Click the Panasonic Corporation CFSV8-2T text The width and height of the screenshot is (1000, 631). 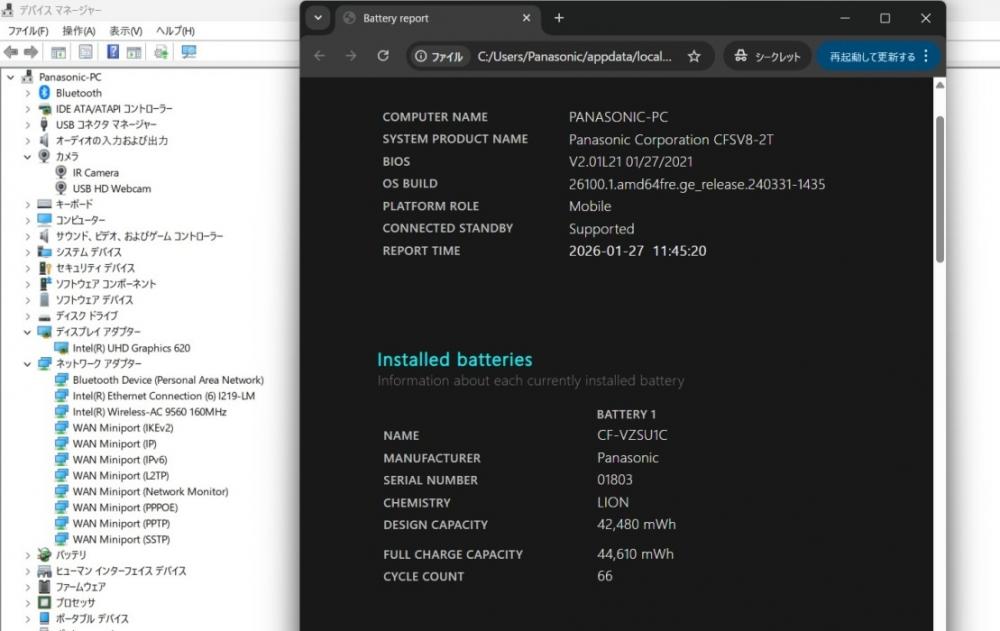tap(671, 139)
